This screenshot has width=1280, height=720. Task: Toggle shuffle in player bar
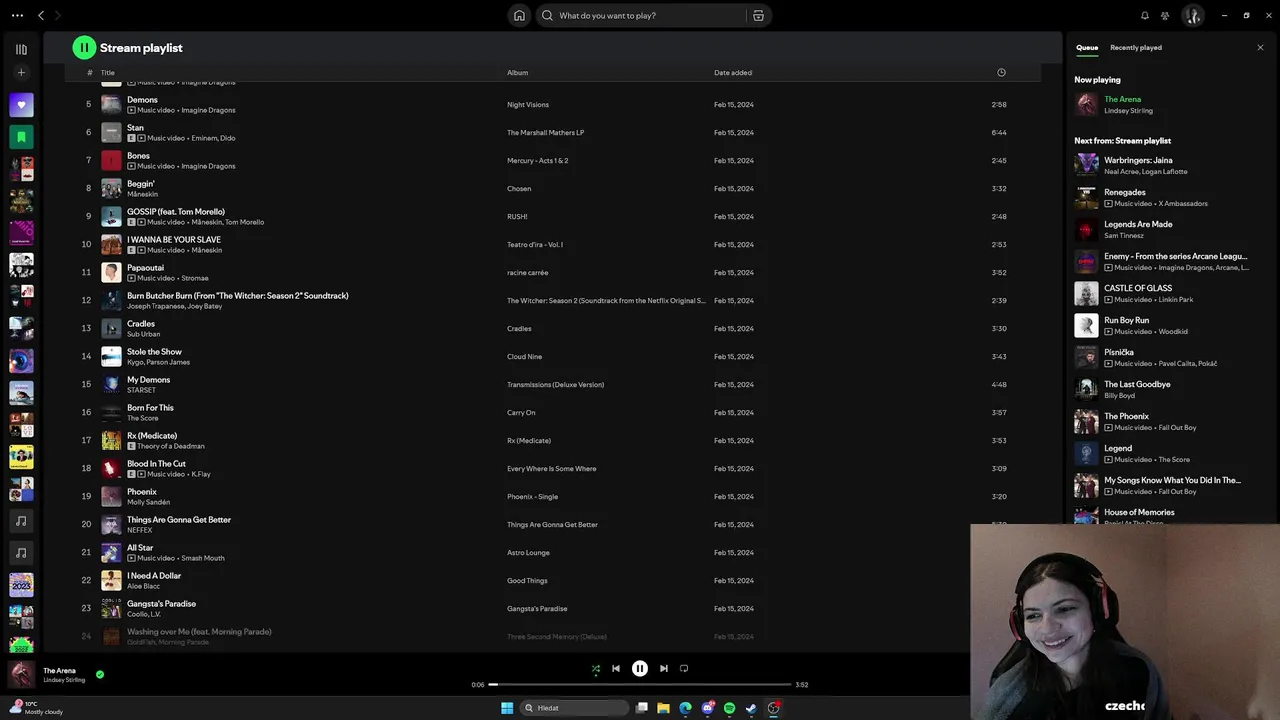click(x=596, y=668)
